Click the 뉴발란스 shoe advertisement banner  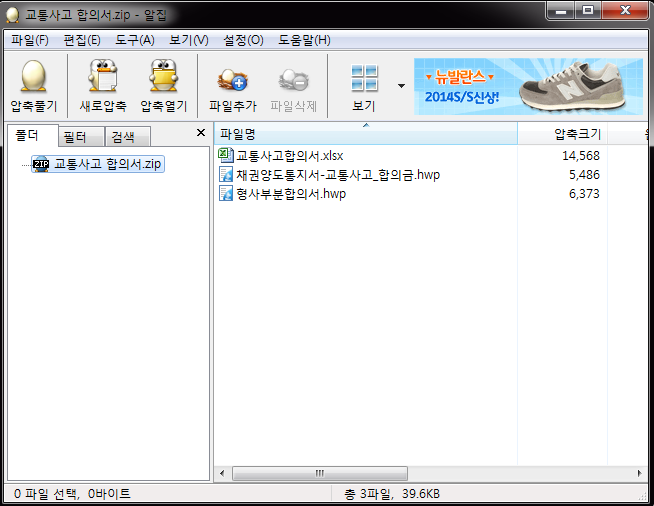click(x=528, y=86)
